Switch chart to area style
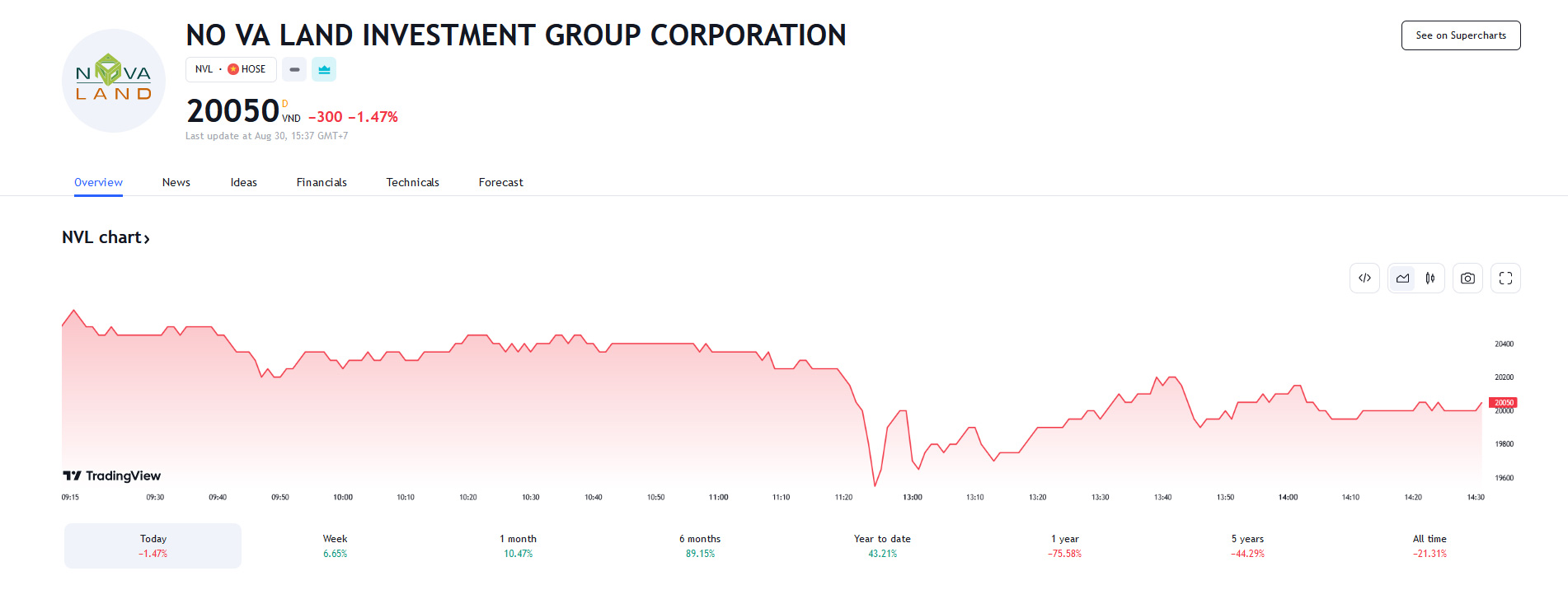Screen dimensions: 1568x604 click(1402, 279)
